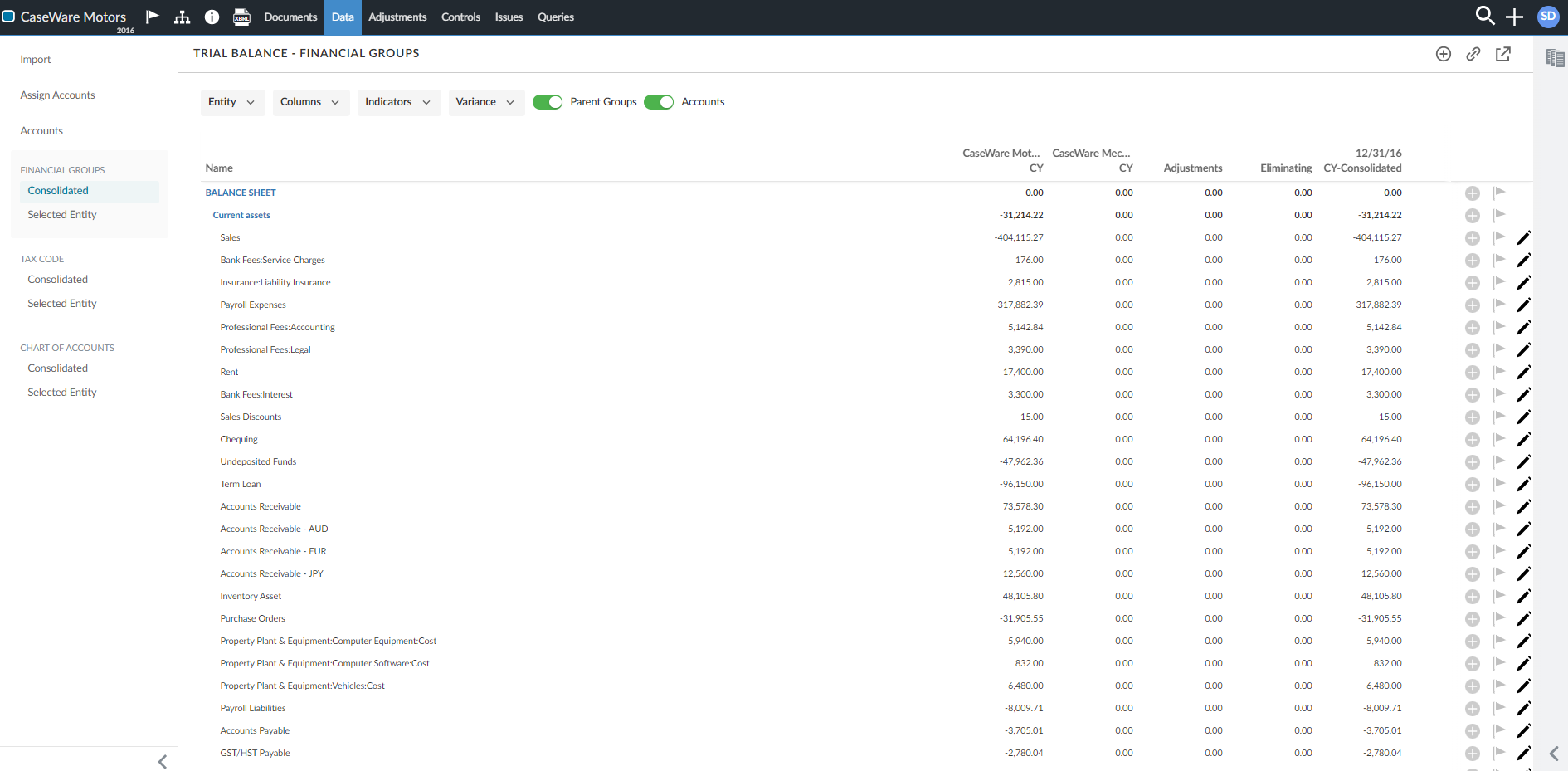Add annotation via plus icon on Rent row
The height and width of the screenshot is (771, 1568).
point(1473,373)
